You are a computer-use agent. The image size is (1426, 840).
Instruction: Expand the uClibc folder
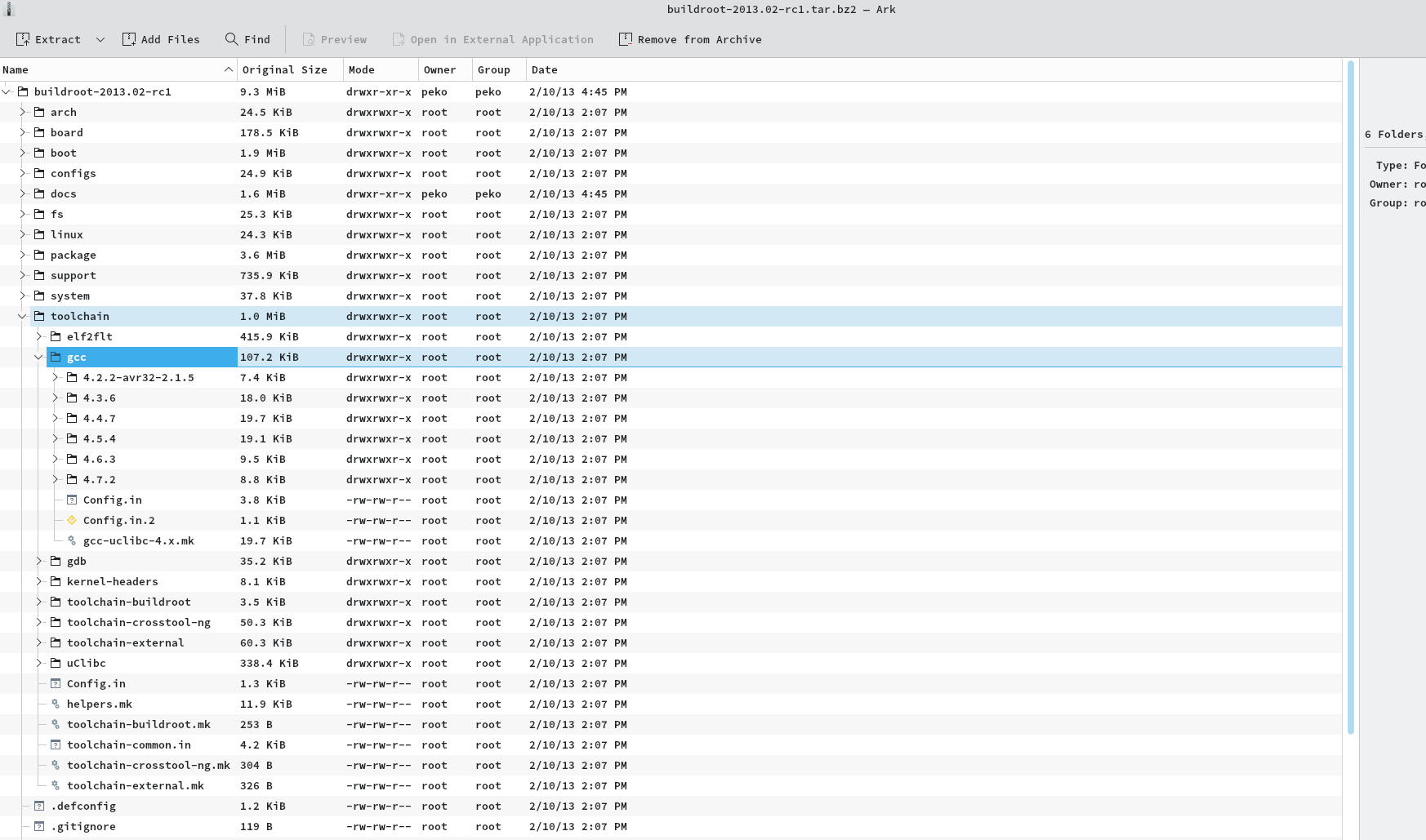tap(39, 663)
